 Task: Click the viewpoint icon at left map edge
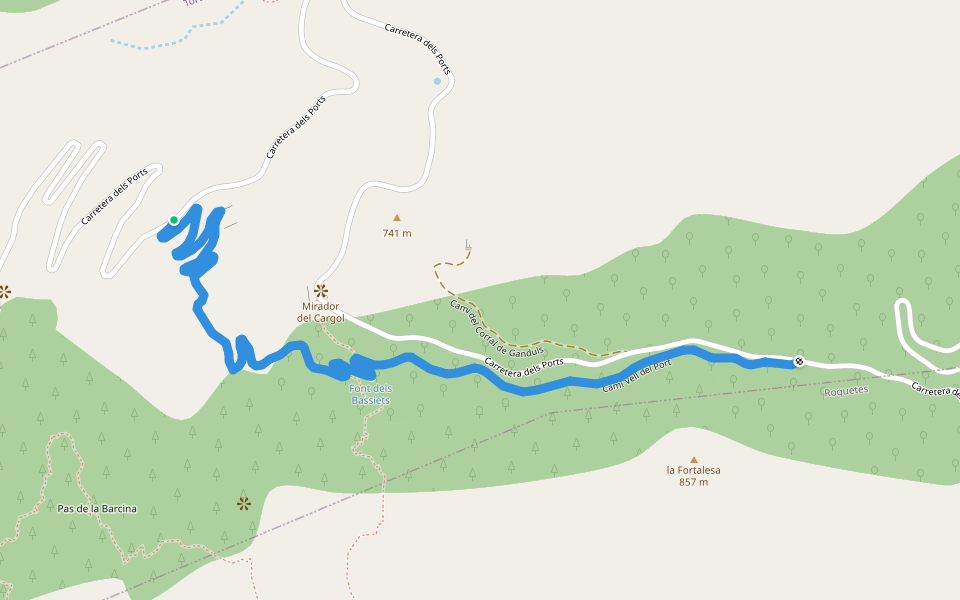tap(4, 291)
